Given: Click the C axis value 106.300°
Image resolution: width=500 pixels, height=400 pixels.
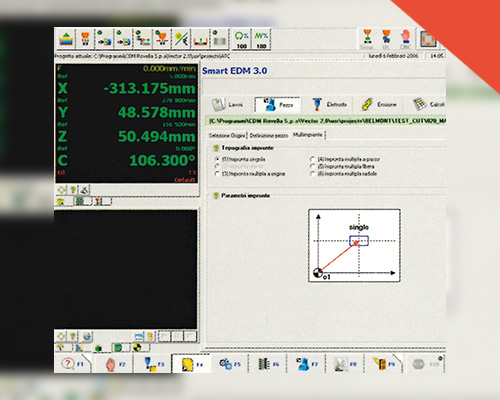Looking at the screenshot, I should tap(162, 160).
